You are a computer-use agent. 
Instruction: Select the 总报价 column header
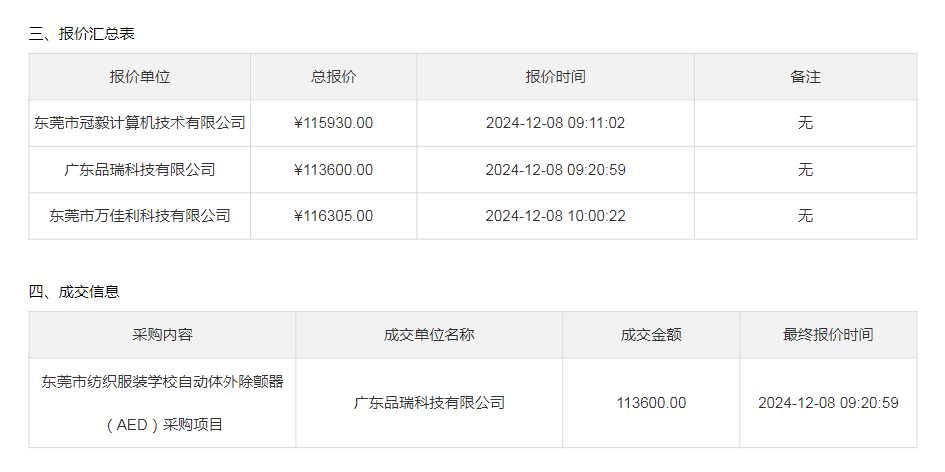click(x=333, y=77)
